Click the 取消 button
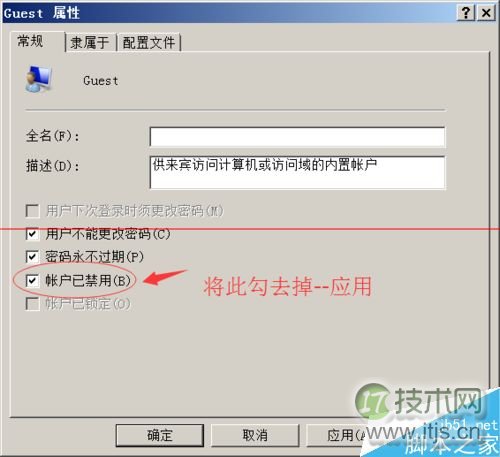Viewport: 500px width, 457px height. tap(255, 435)
